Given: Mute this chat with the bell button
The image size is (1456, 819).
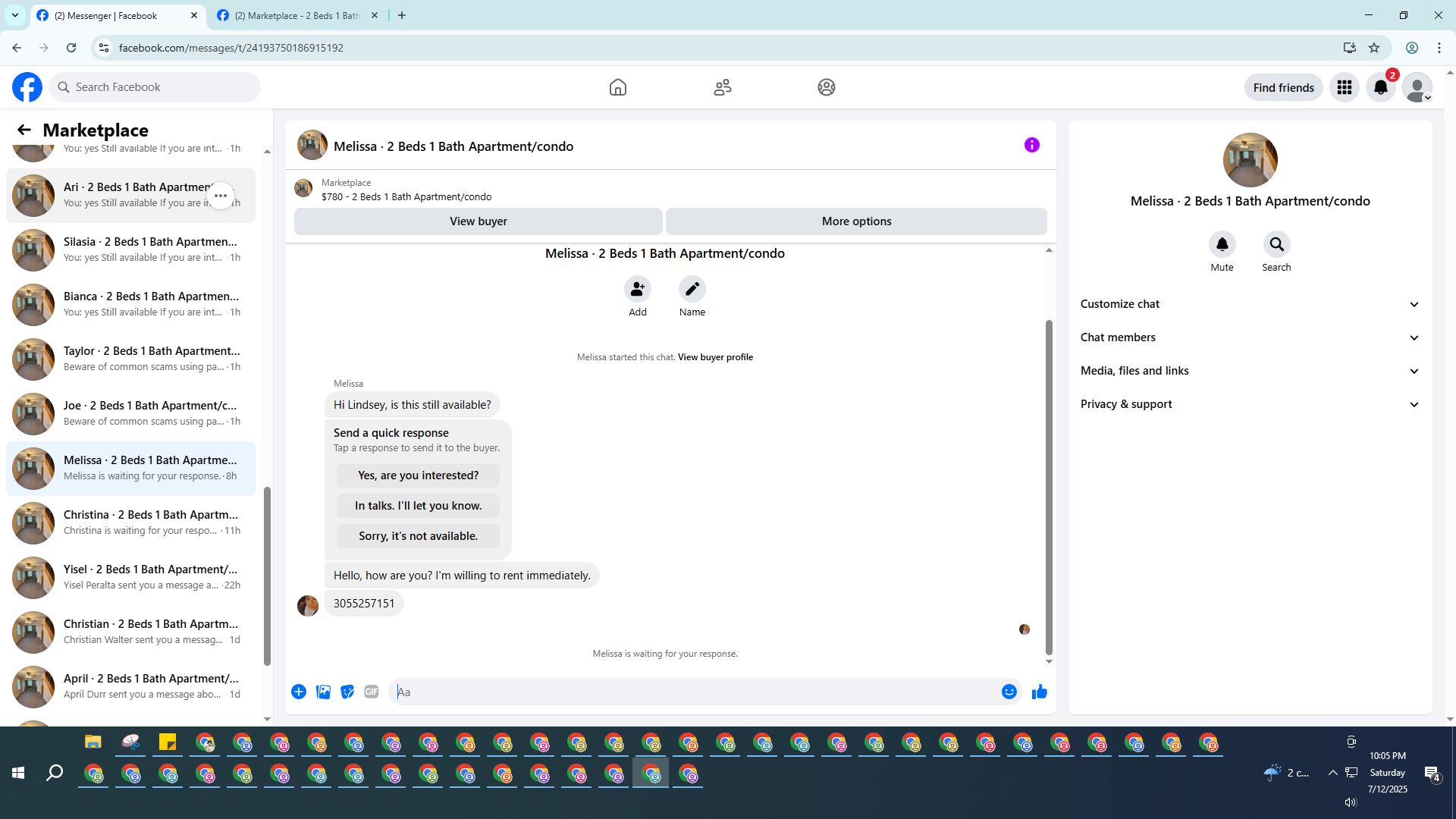Looking at the screenshot, I should (1222, 244).
